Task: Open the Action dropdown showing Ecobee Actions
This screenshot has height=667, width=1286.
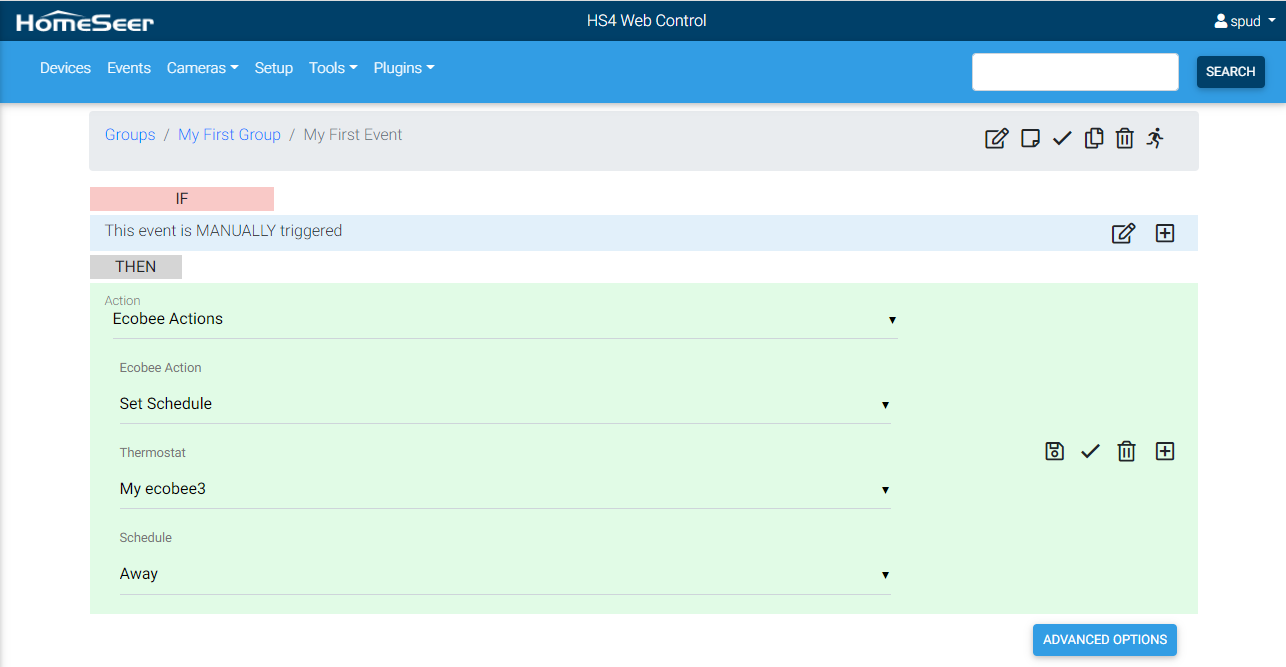Action: (504, 319)
